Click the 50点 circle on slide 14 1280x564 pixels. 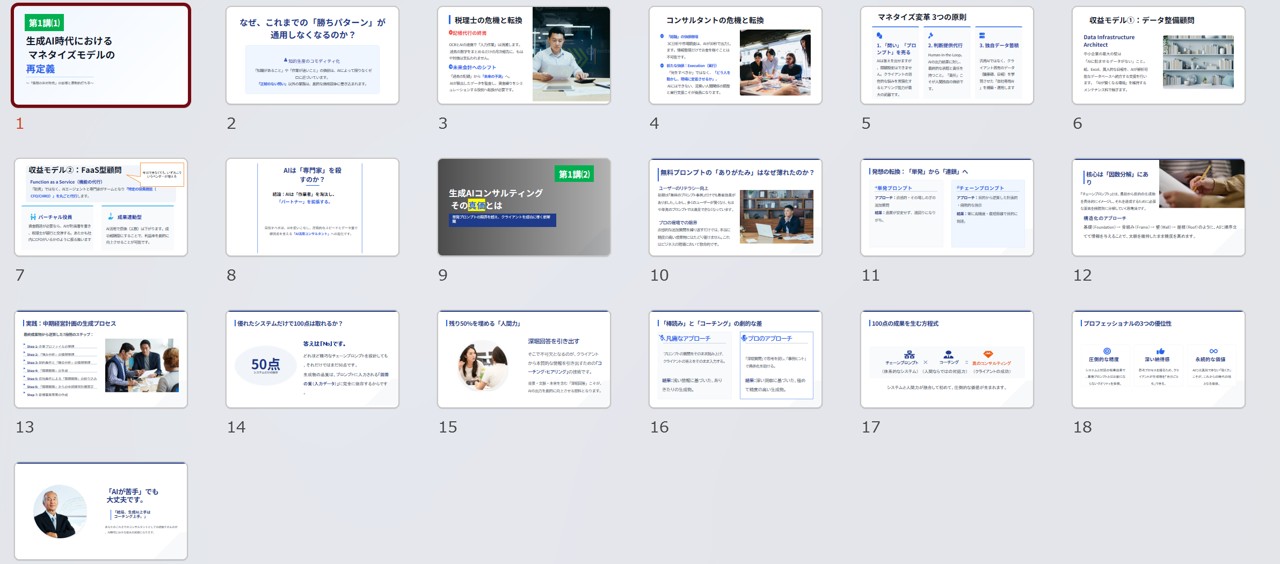[266, 365]
